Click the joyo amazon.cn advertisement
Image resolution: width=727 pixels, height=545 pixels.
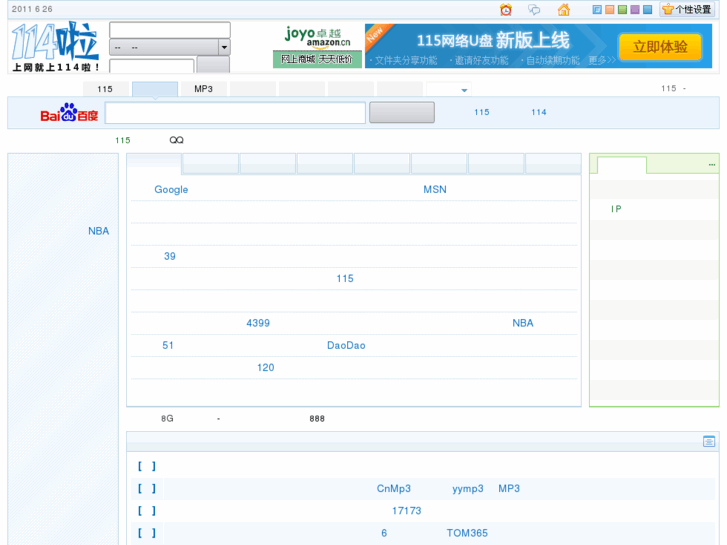click(317, 46)
